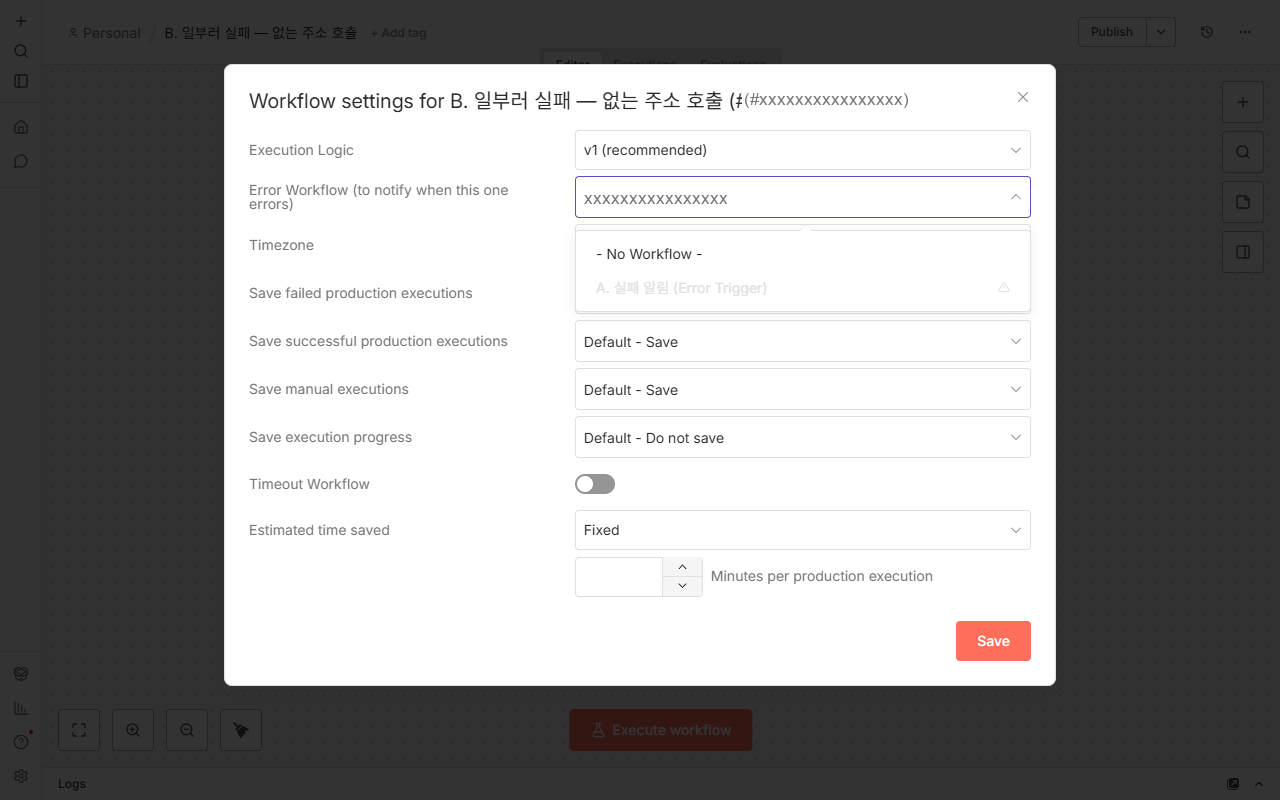Close the Workflow settings dialog
The height and width of the screenshot is (800, 1280).
(1022, 97)
